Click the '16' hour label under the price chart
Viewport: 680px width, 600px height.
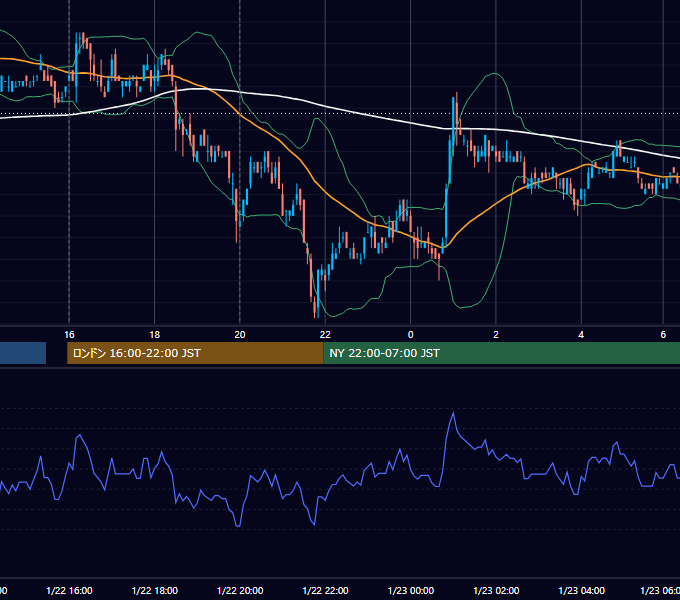69,334
